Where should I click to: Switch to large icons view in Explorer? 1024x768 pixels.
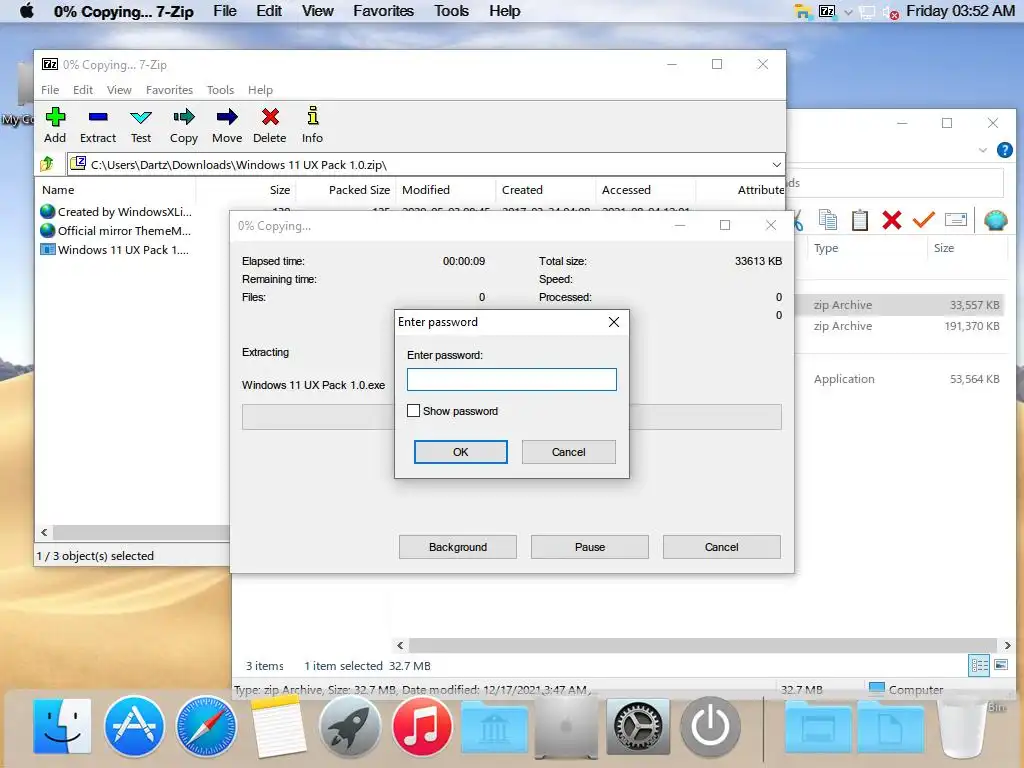coord(1000,665)
